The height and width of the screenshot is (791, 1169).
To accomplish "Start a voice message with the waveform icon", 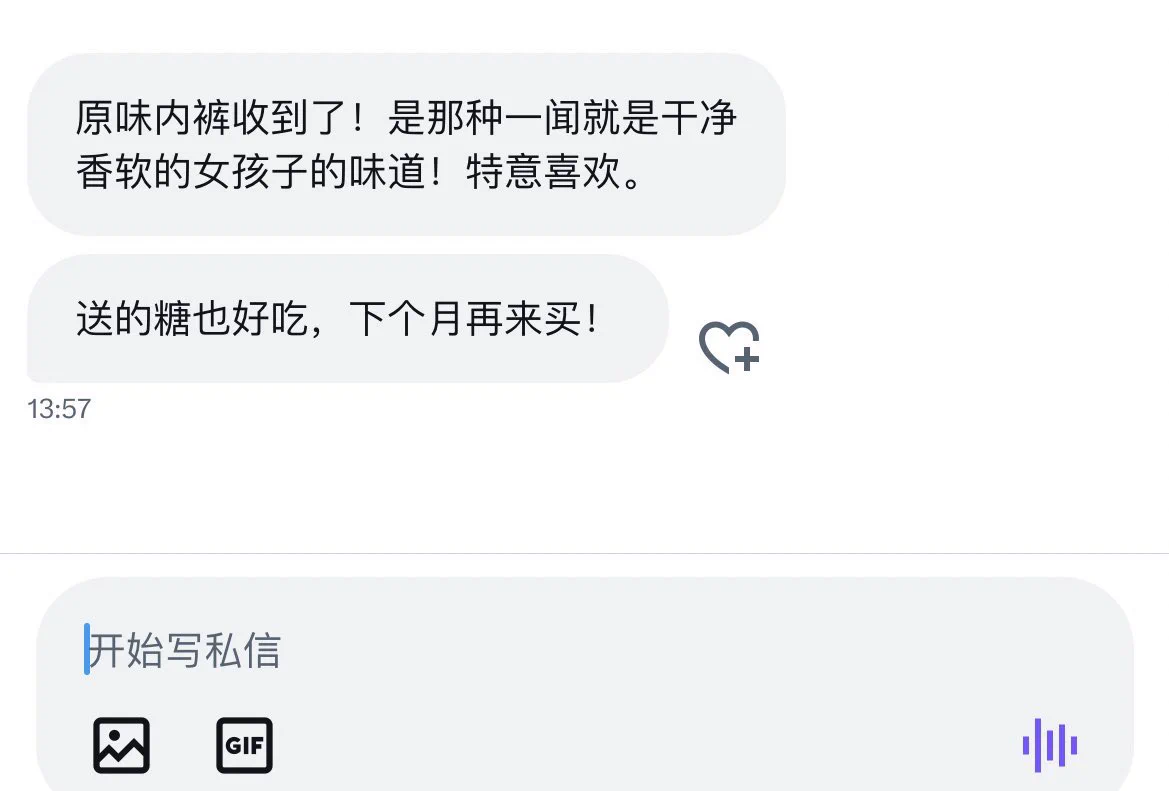I will click(1050, 745).
